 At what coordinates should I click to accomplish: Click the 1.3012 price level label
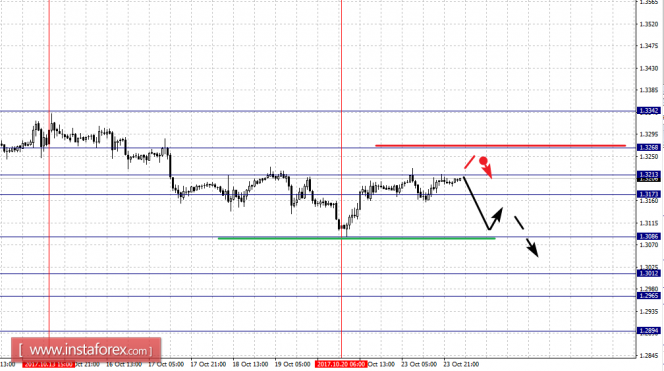coord(648,274)
